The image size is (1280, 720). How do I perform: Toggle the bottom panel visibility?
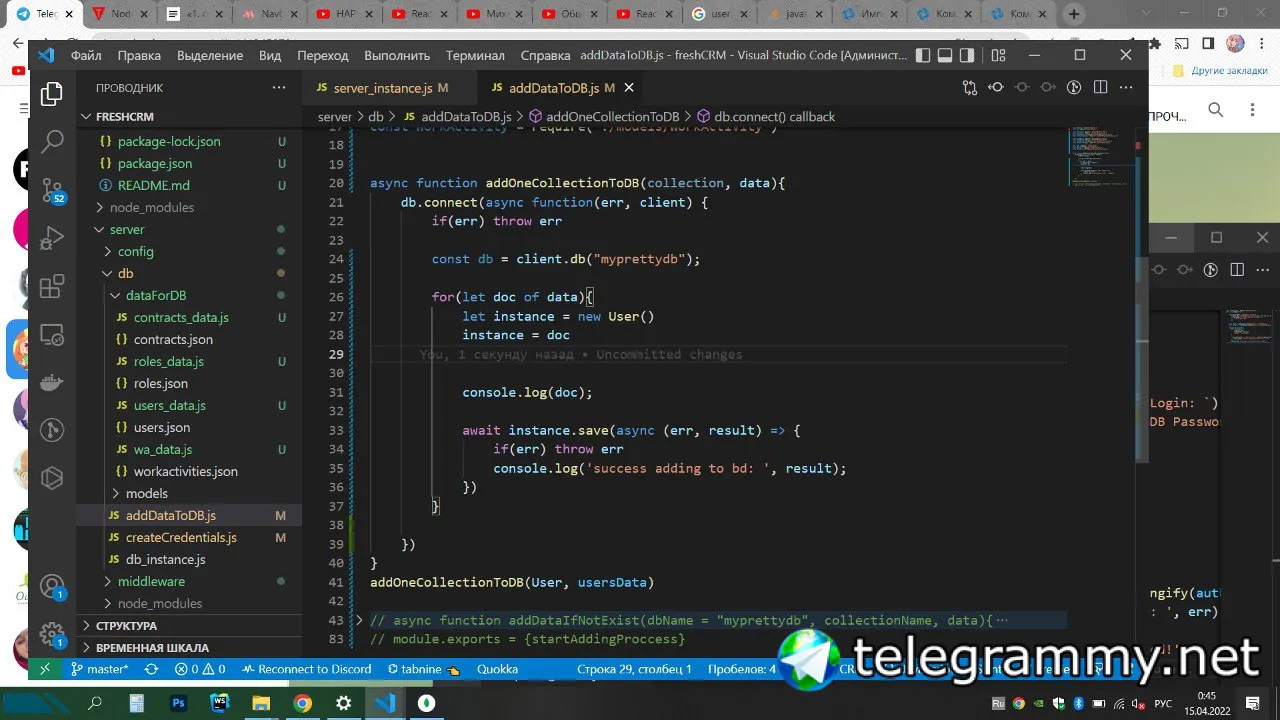[x=945, y=55]
